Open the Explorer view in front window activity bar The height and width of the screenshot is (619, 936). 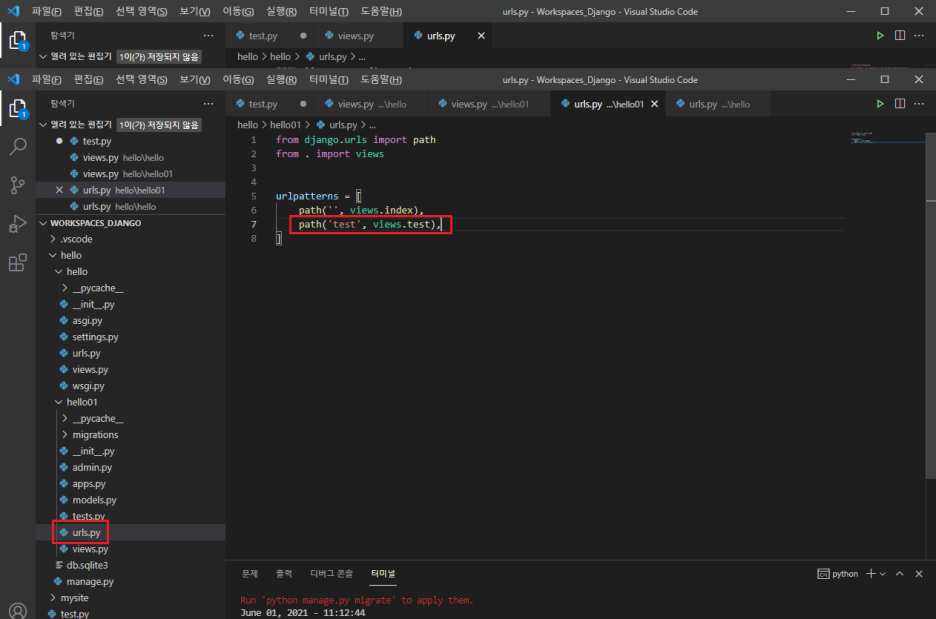pyautogui.click(x=18, y=109)
